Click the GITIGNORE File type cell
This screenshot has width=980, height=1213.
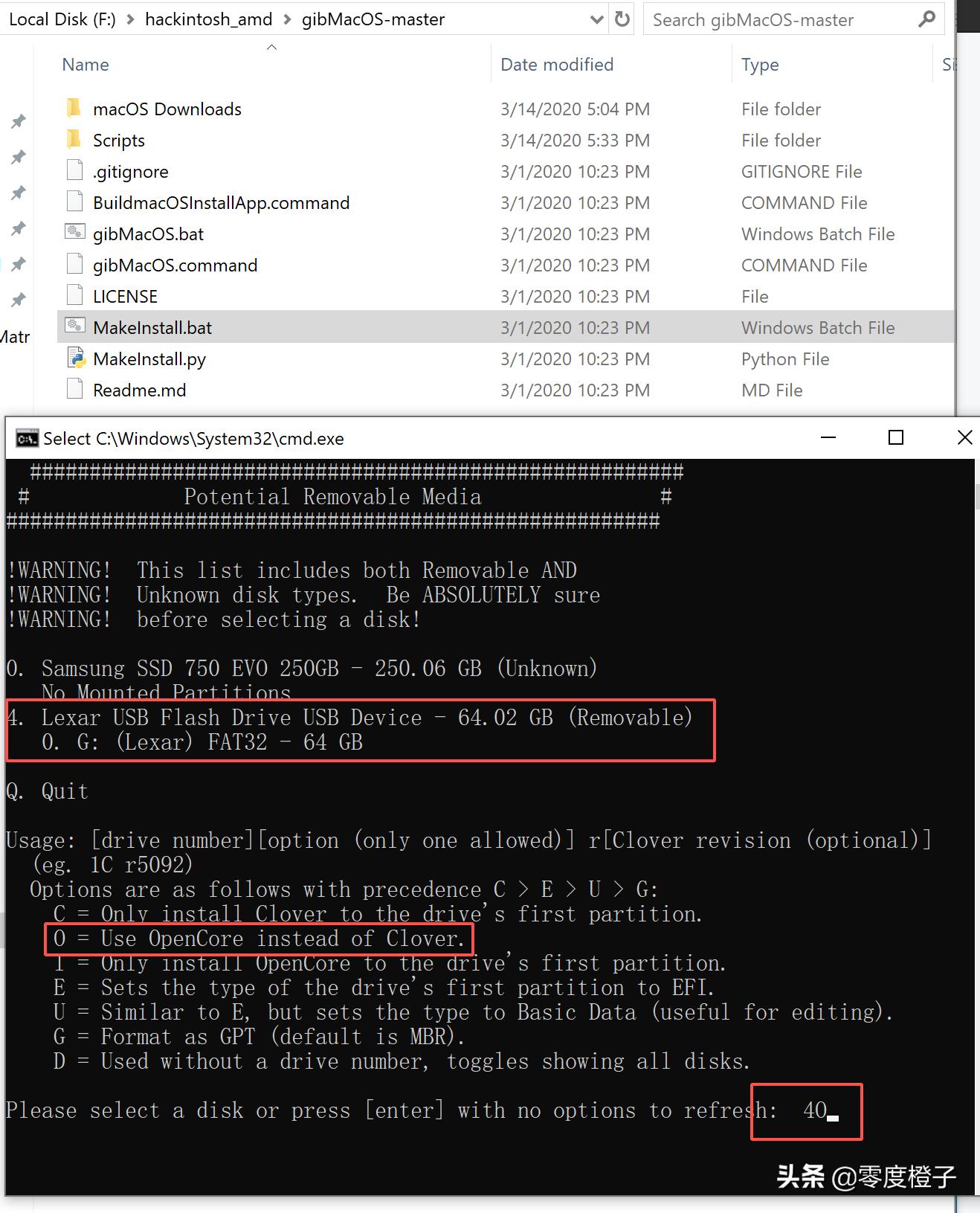pos(802,172)
